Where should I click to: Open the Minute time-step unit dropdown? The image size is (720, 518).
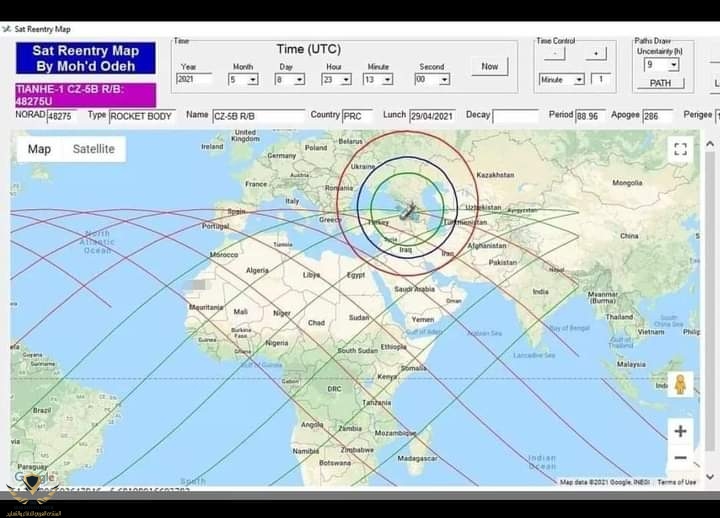pyautogui.click(x=578, y=79)
